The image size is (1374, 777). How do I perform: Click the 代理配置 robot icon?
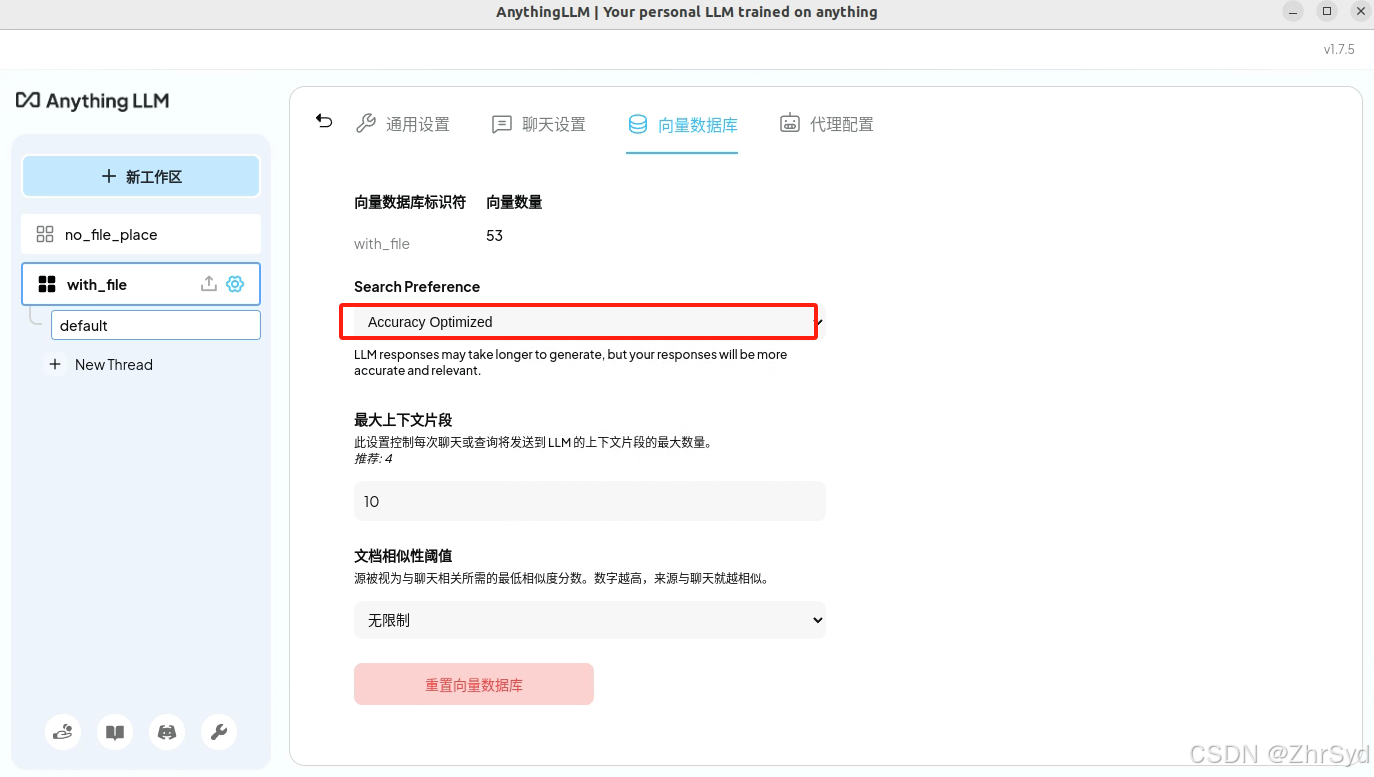(790, 124)
